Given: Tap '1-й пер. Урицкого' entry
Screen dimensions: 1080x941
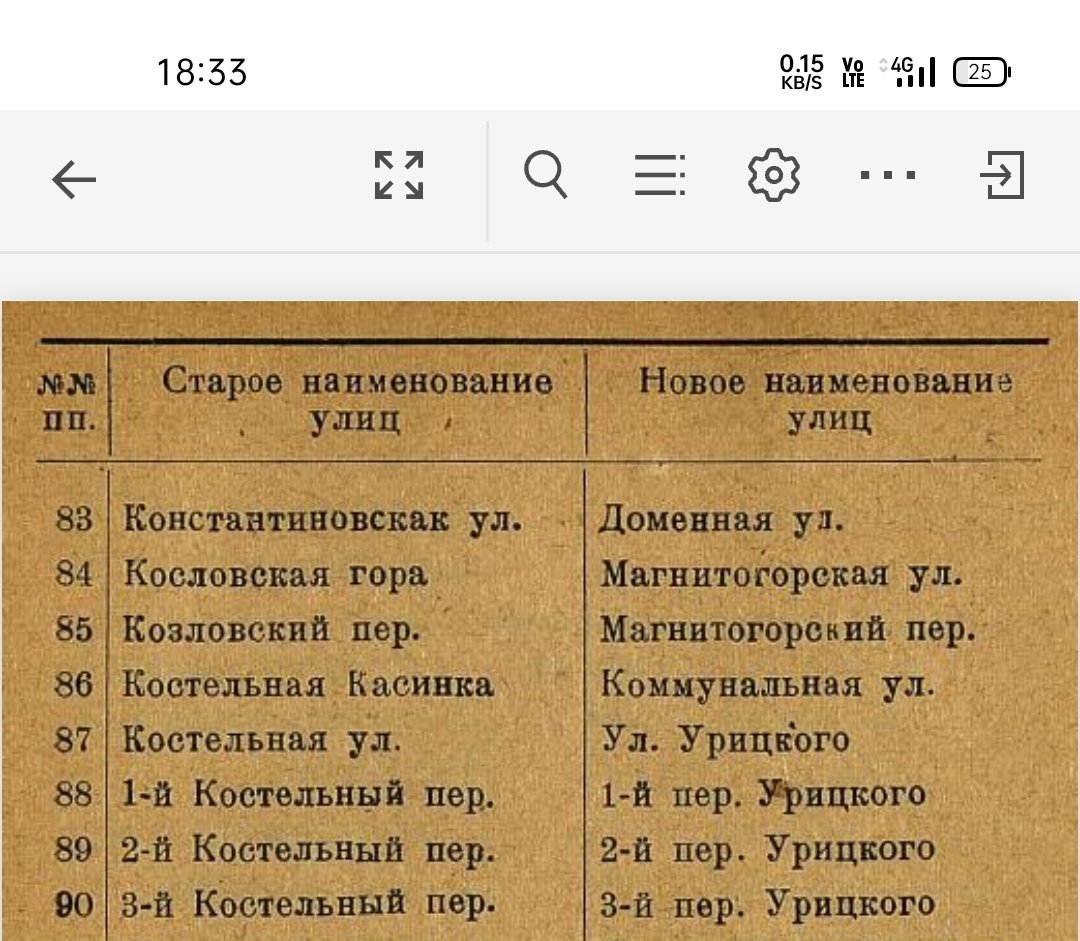Looking at the screenshot, I should [763, 794].
